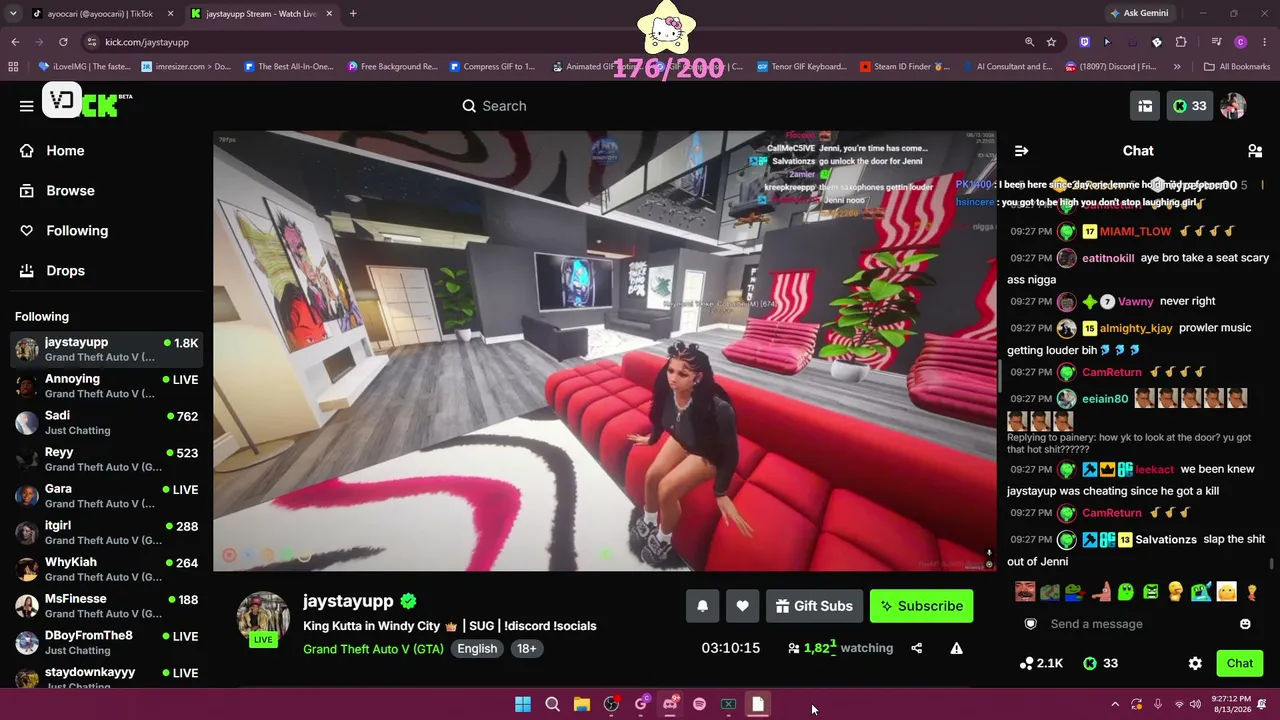This screenshot has width=1280, height=720.
Task: Show hidden system tray icons
Action: tap(1115, 704)
